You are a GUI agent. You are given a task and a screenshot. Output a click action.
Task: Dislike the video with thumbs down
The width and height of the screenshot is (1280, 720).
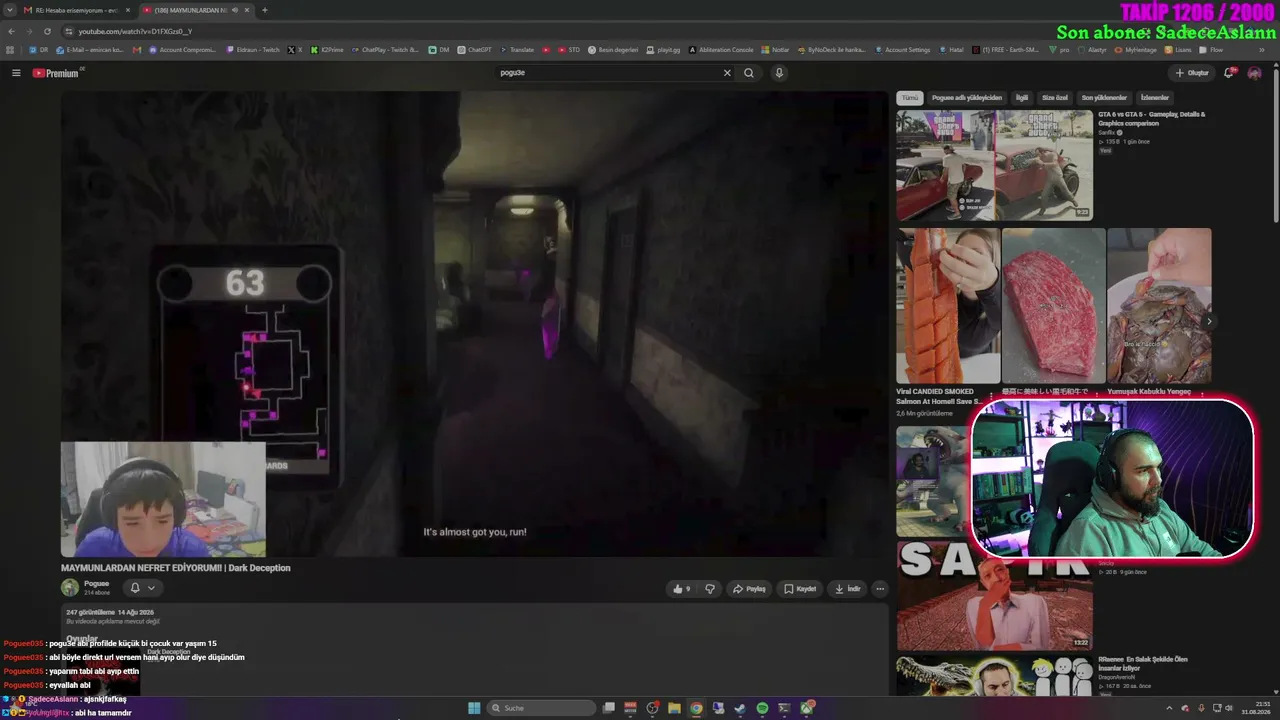pos(710,589)
